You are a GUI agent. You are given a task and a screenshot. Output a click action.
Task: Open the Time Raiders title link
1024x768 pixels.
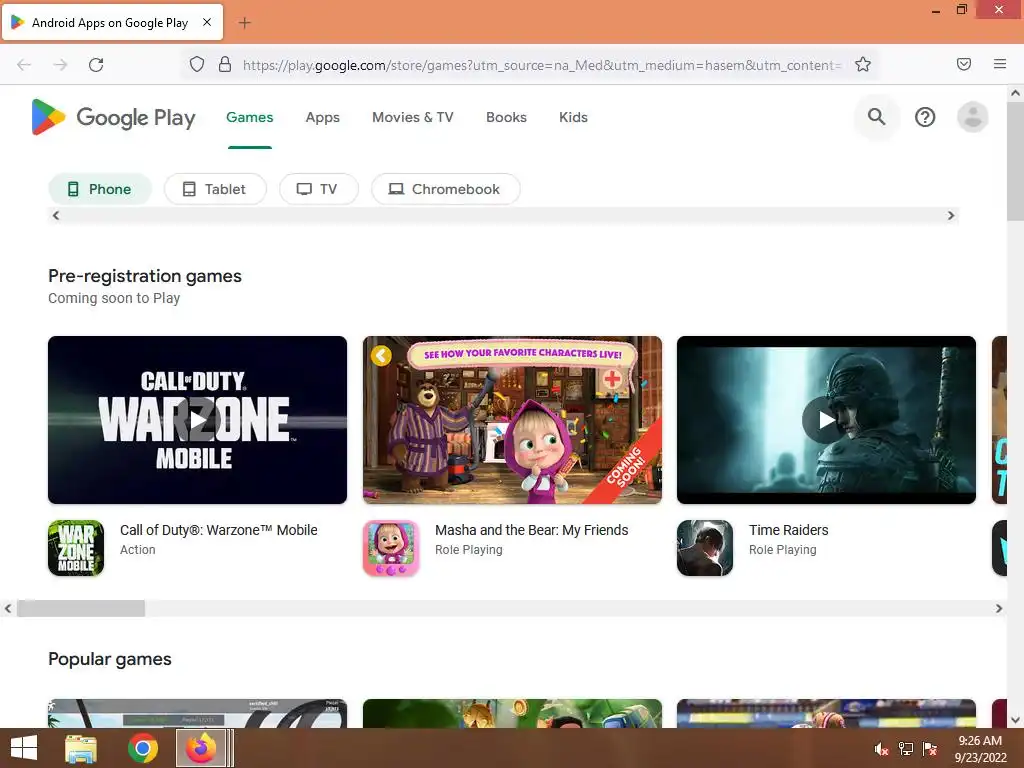pyautogui.click(x=788, y=530)
